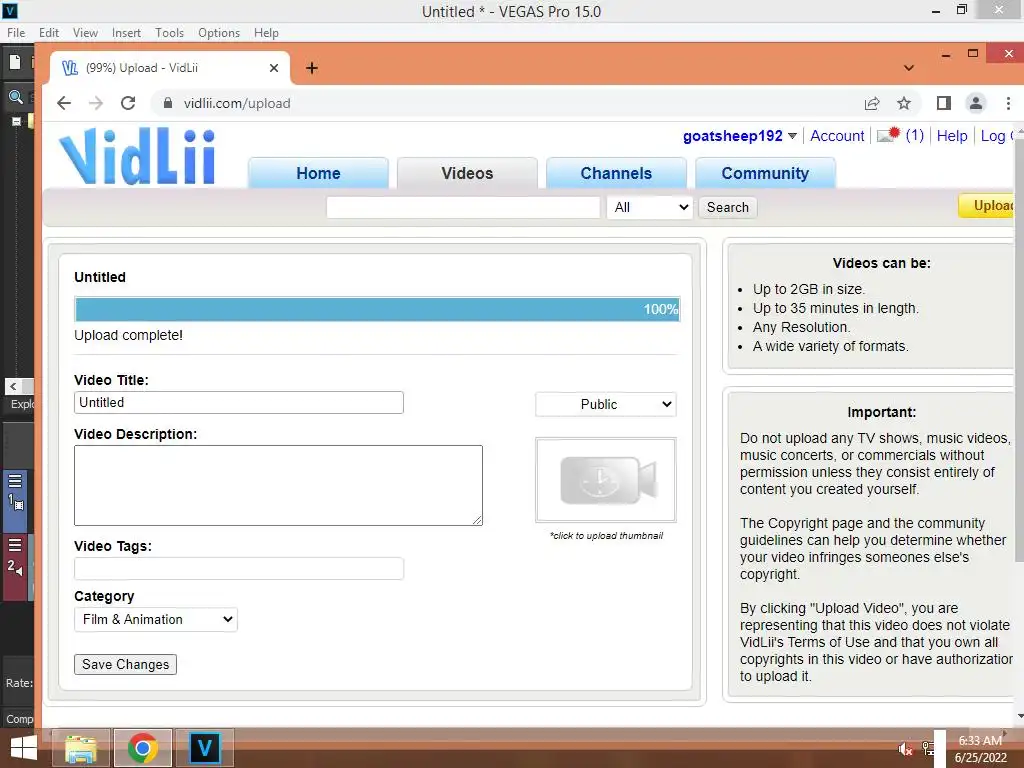Collapse the VEGAS explorer tree node

click(x=16, y=121)
